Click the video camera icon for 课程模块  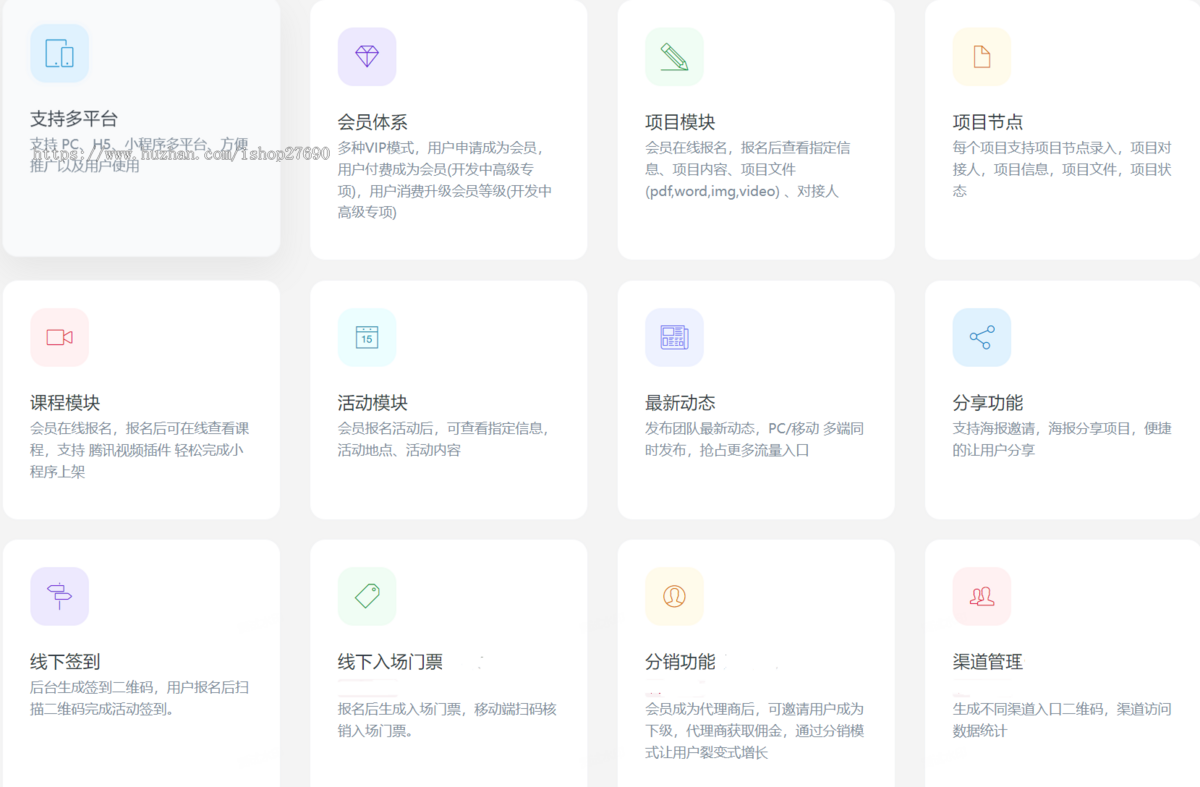(x=60, y=337)
